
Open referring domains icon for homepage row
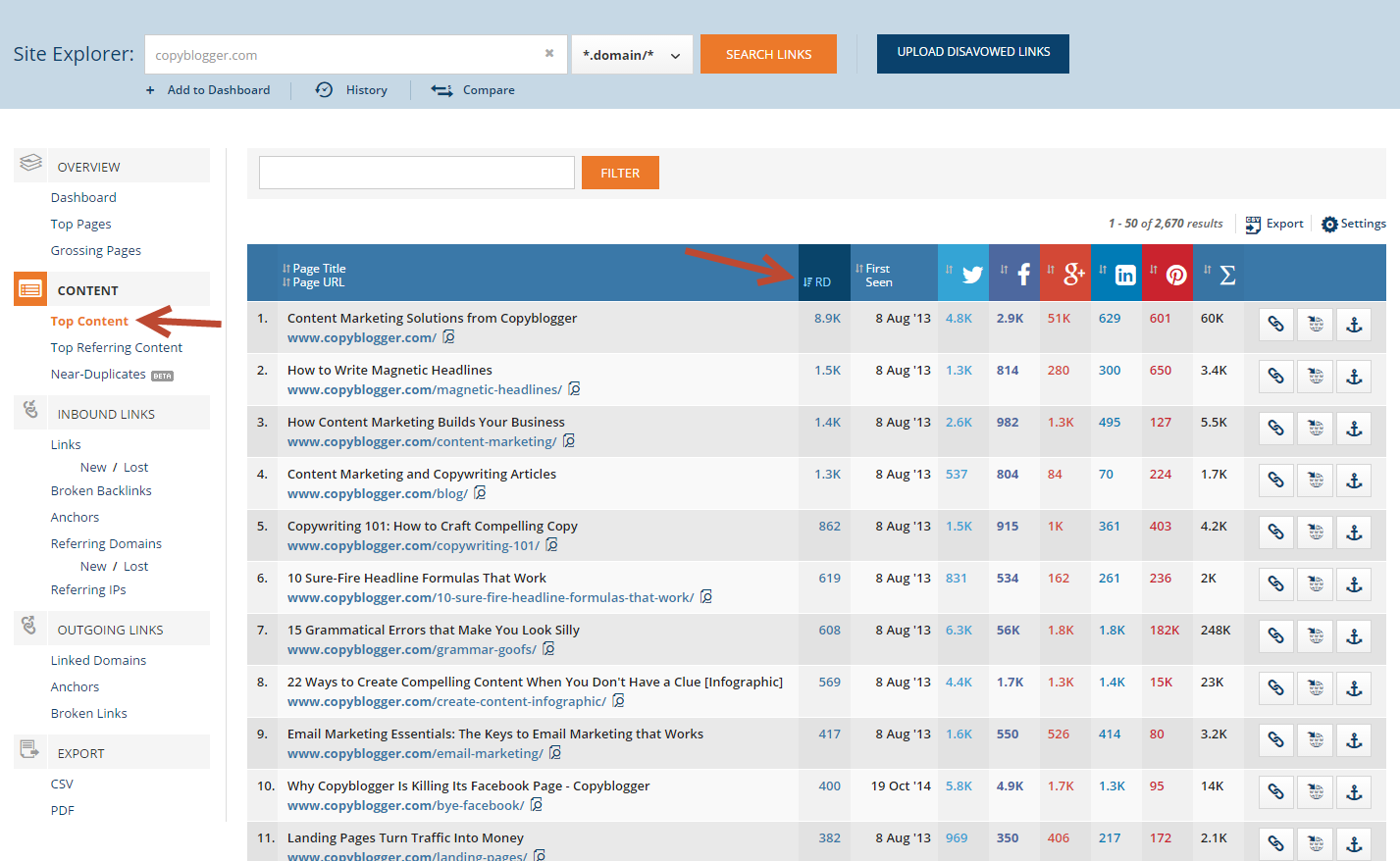pyautogui.click(x=1316, y=325)
